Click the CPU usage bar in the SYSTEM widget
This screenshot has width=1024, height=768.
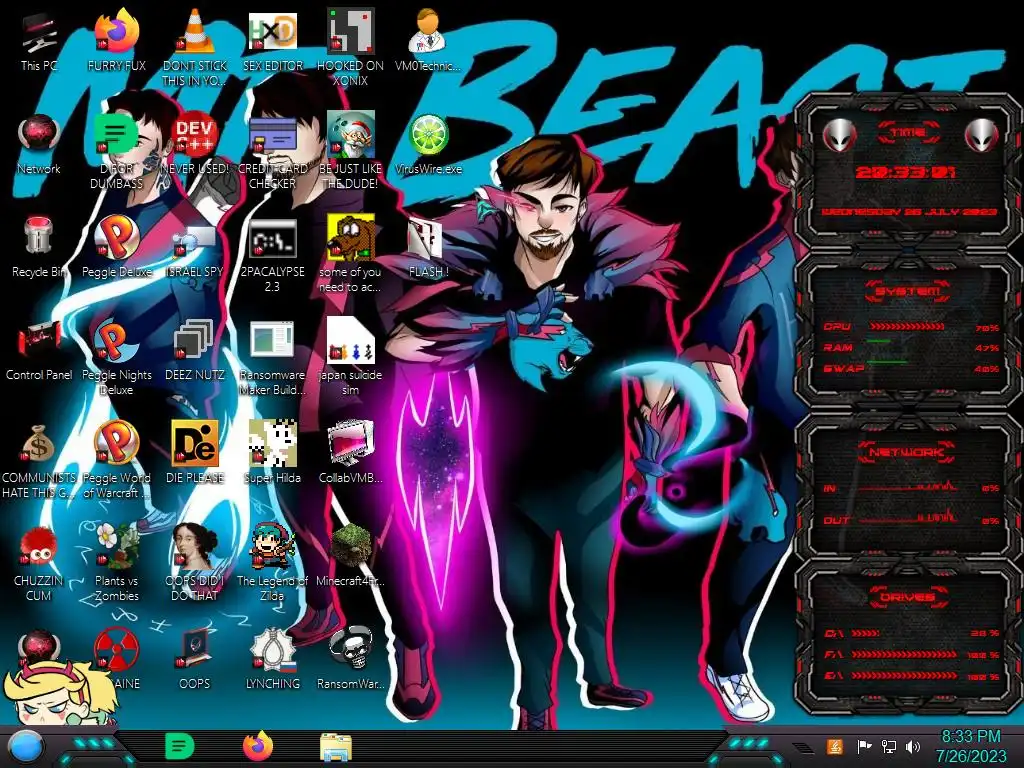pyautogui.click(x=906, y=327)
